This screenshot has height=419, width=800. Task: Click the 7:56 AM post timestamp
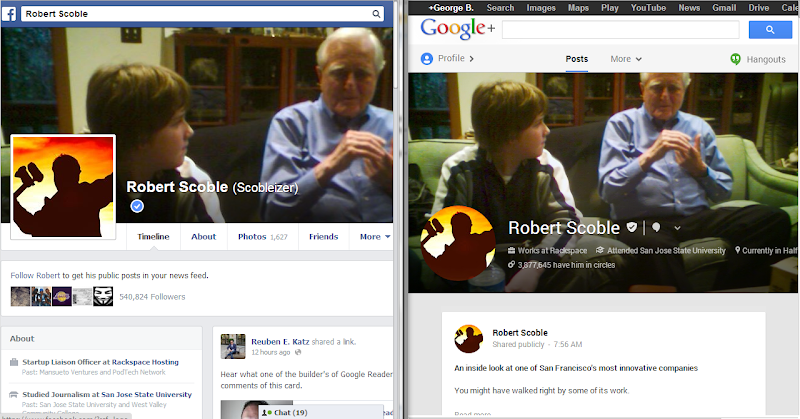[568, 344]
